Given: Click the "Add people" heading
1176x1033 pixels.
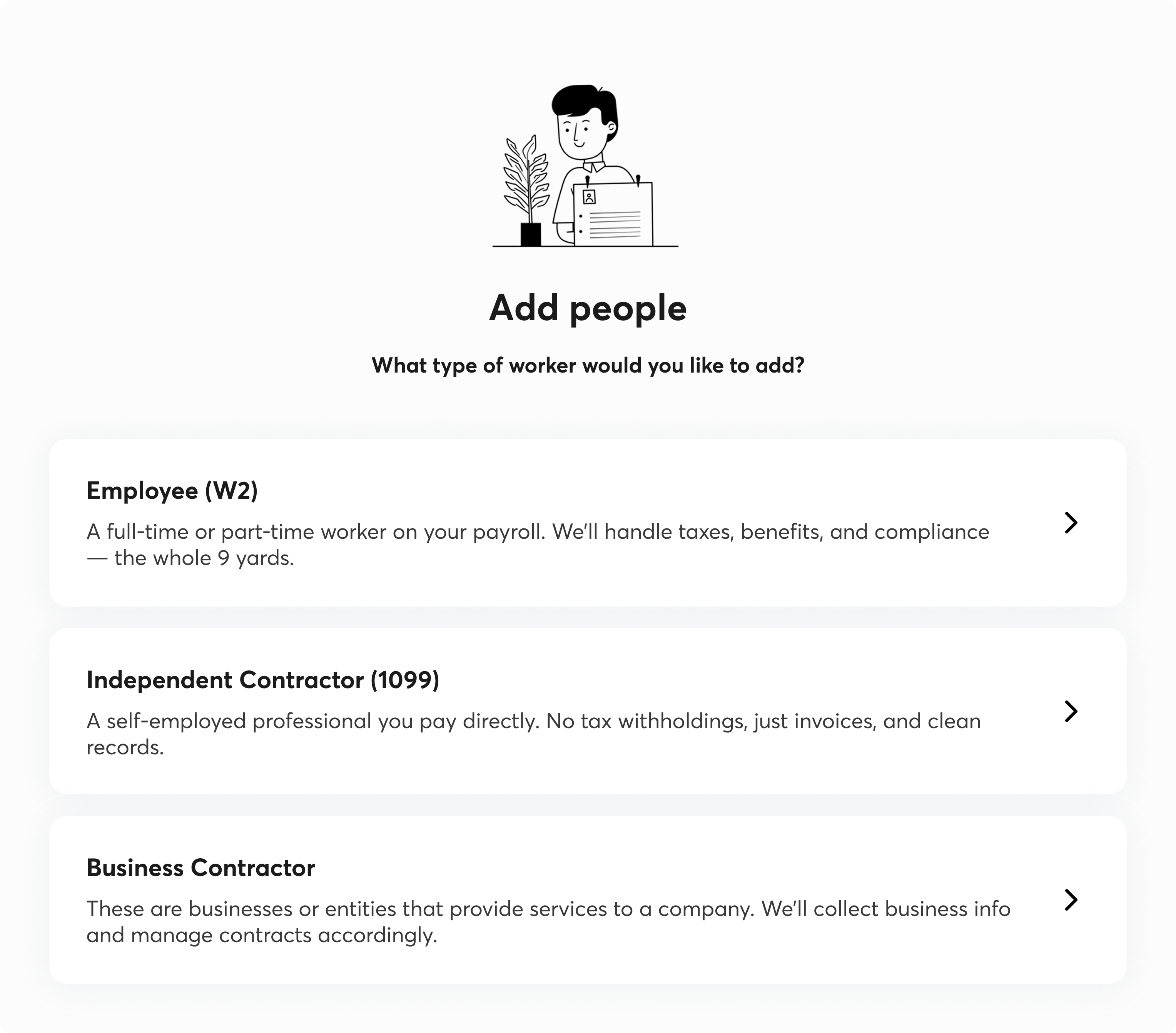Looking at the screenshot, I should coord(588,308).
